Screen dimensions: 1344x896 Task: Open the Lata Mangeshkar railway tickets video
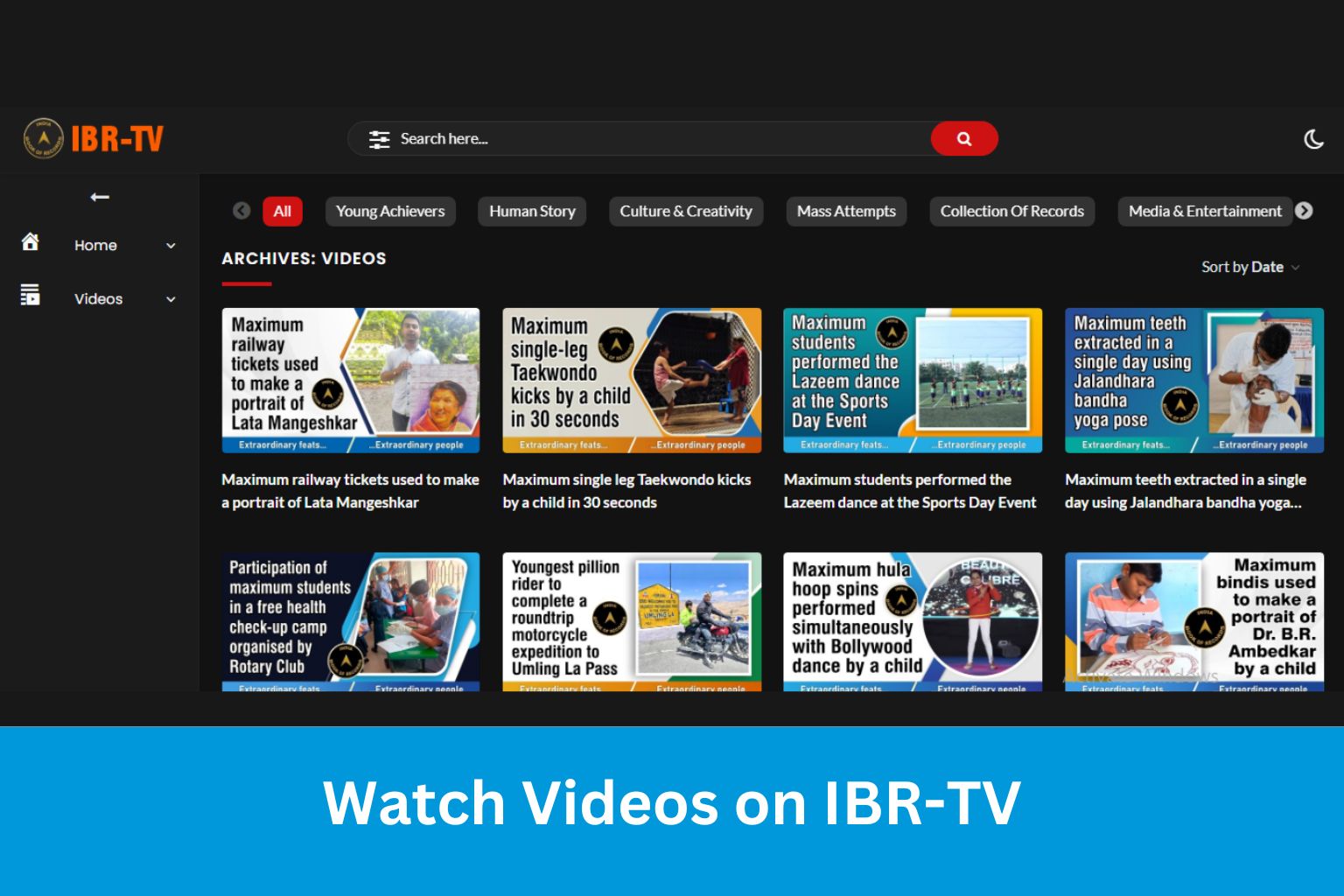pos(350,380)
